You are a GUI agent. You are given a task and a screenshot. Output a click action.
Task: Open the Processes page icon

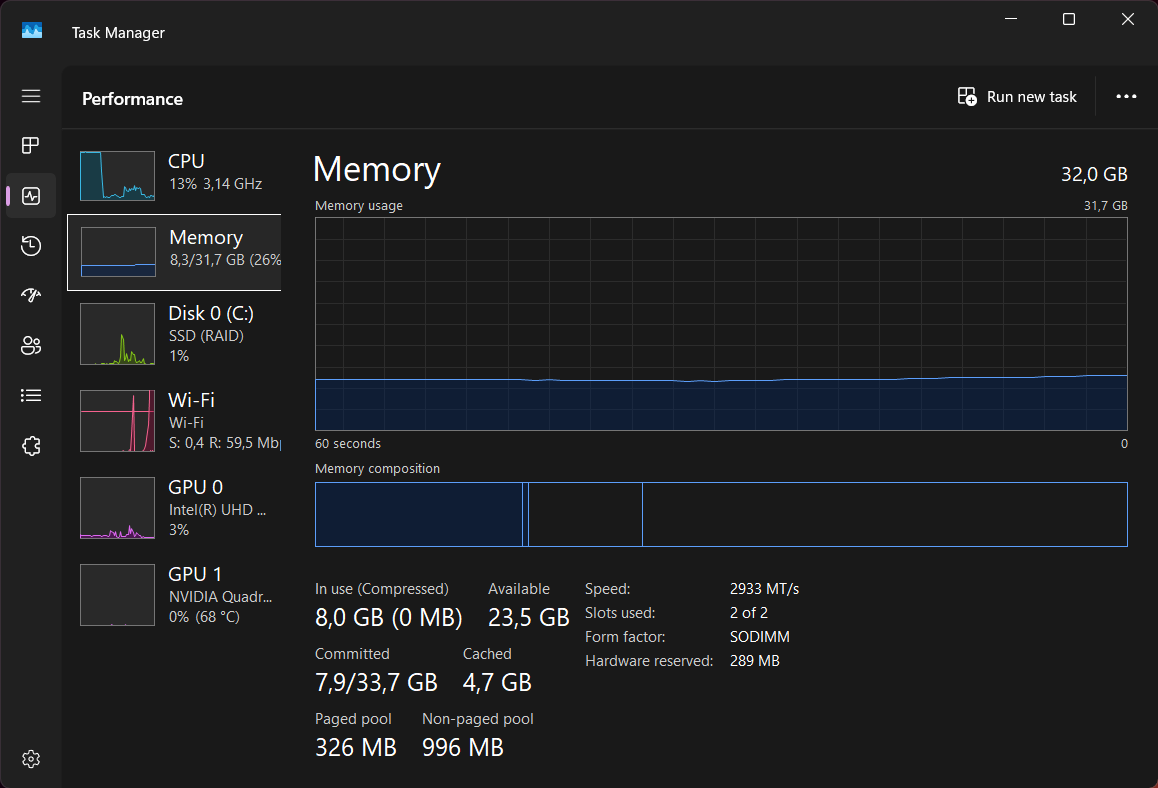tap(31, 145)
